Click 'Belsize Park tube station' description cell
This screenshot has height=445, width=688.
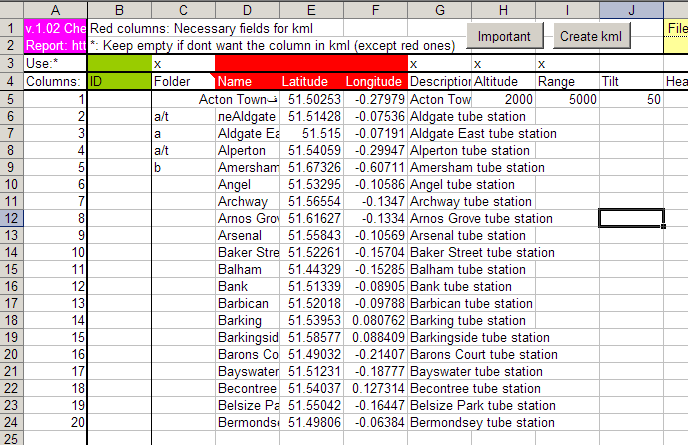click(x=483, y=405)
